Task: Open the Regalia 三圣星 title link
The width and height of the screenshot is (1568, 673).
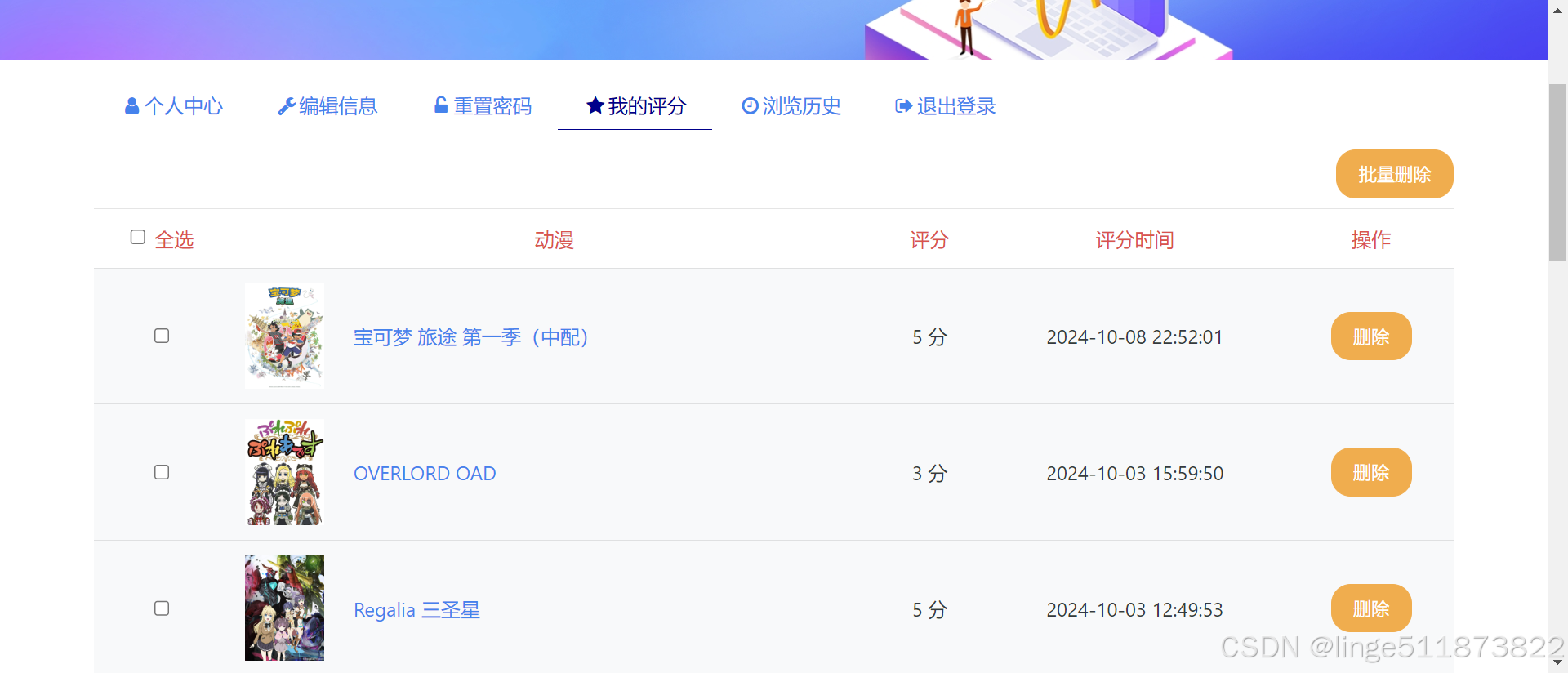Action: (416, 610)
